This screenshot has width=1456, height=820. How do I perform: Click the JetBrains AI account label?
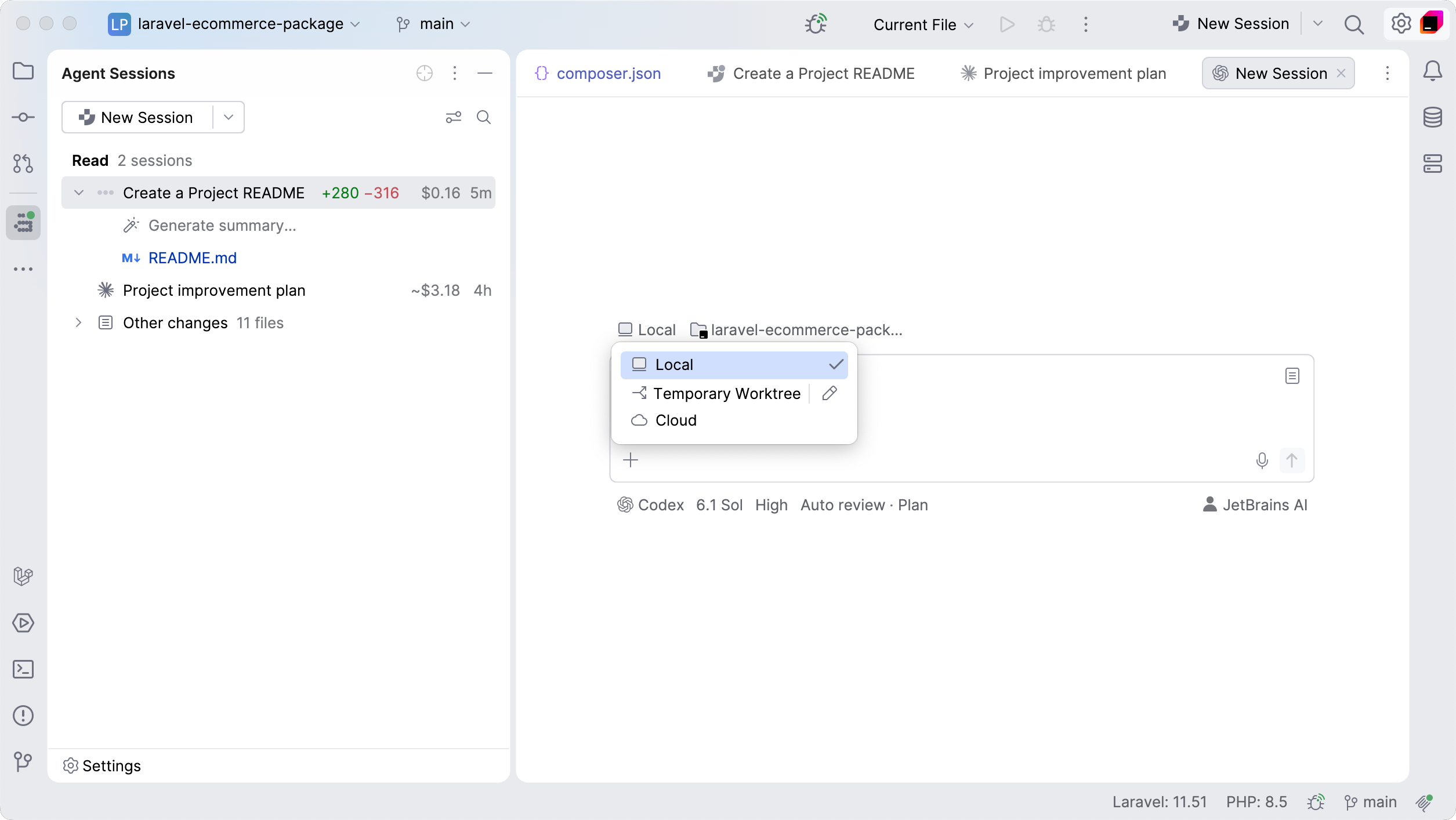(1255, 505)
